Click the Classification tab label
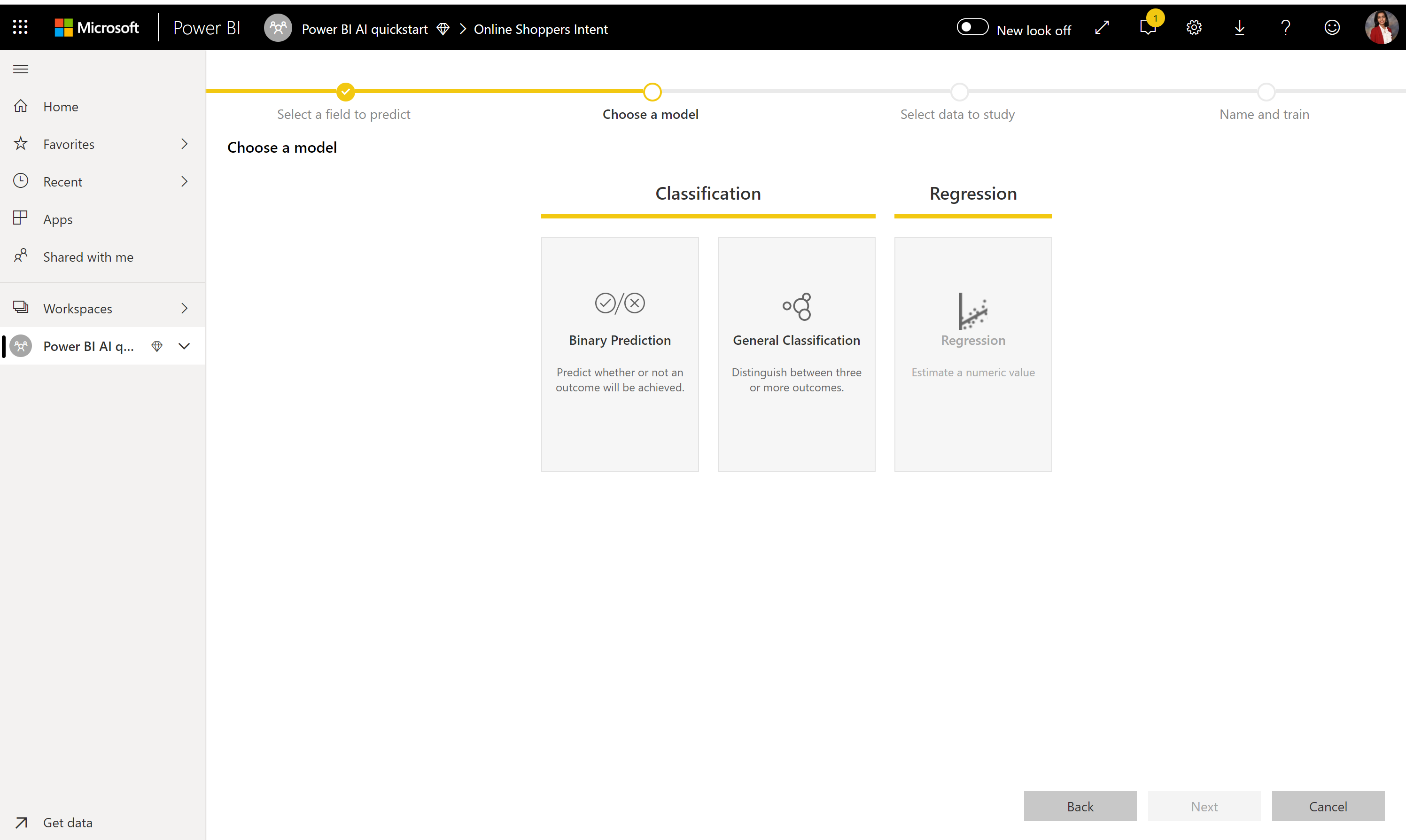This screenshot has height=840, width=1406. pyautogui.click(x=708, y=193)
